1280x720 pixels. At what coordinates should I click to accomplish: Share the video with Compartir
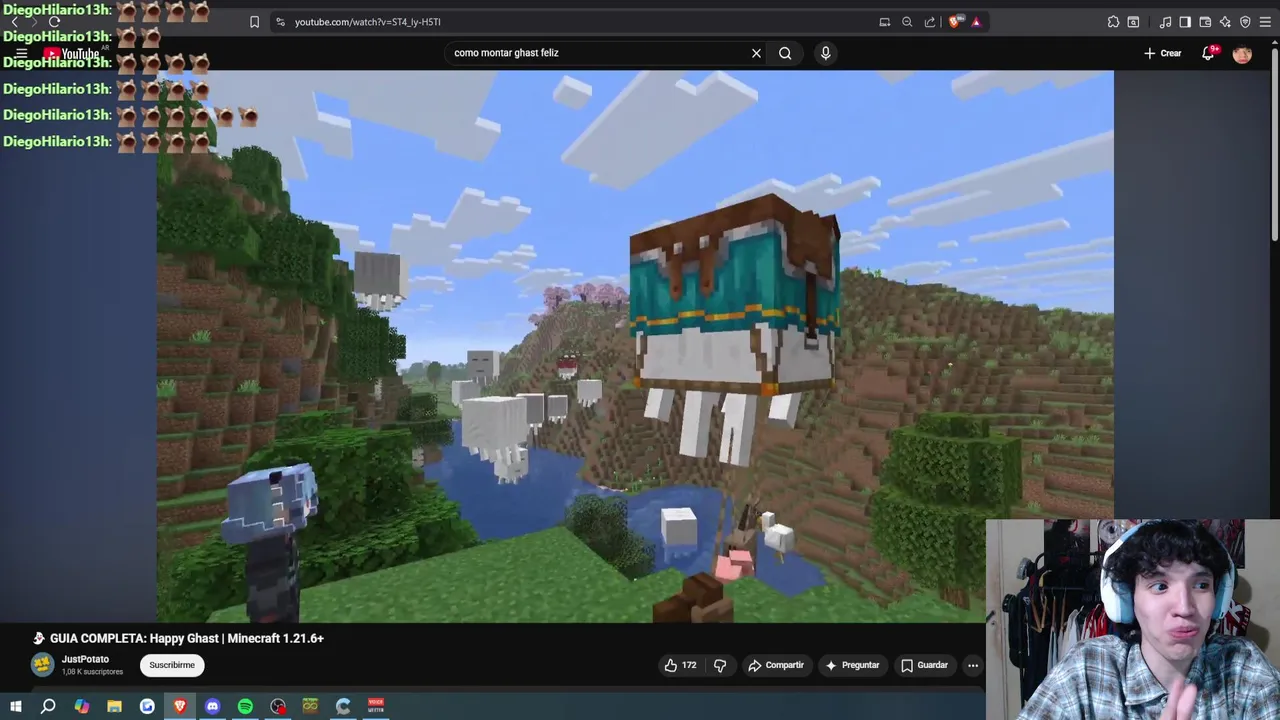776,665
